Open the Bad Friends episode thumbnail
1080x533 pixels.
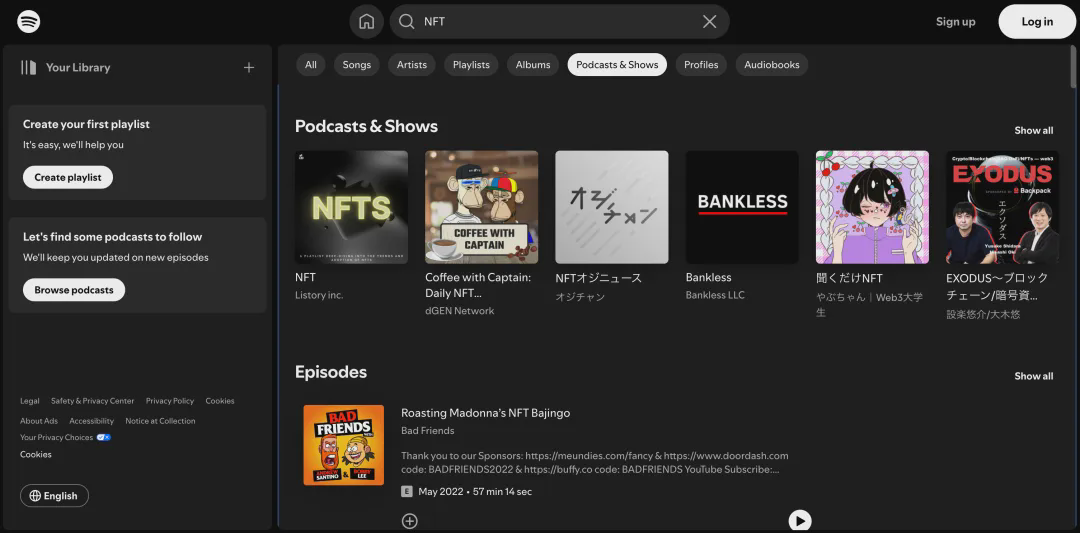tap(344, 445)
